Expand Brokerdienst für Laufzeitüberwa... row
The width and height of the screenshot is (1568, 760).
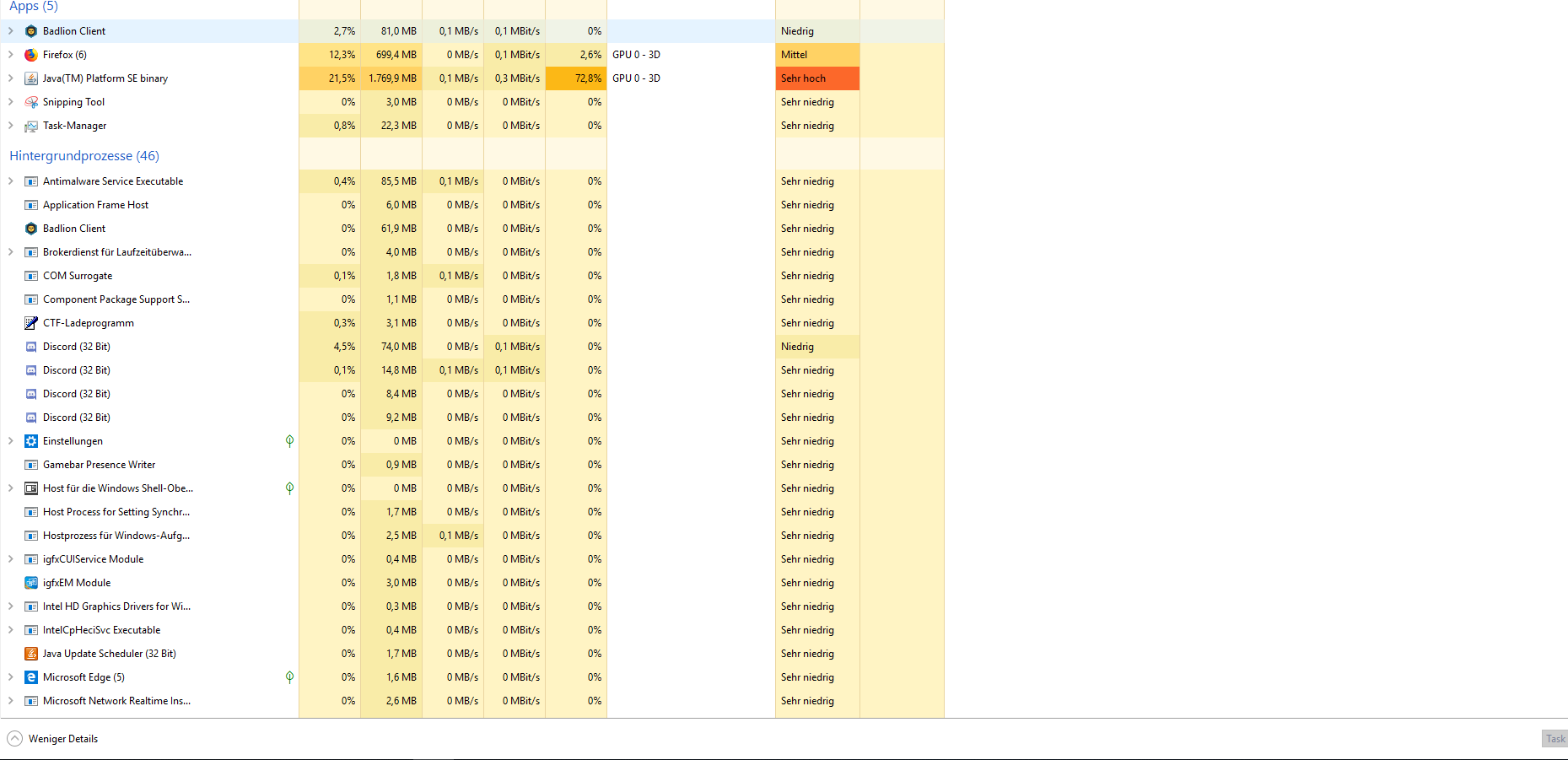pos(10,252)
